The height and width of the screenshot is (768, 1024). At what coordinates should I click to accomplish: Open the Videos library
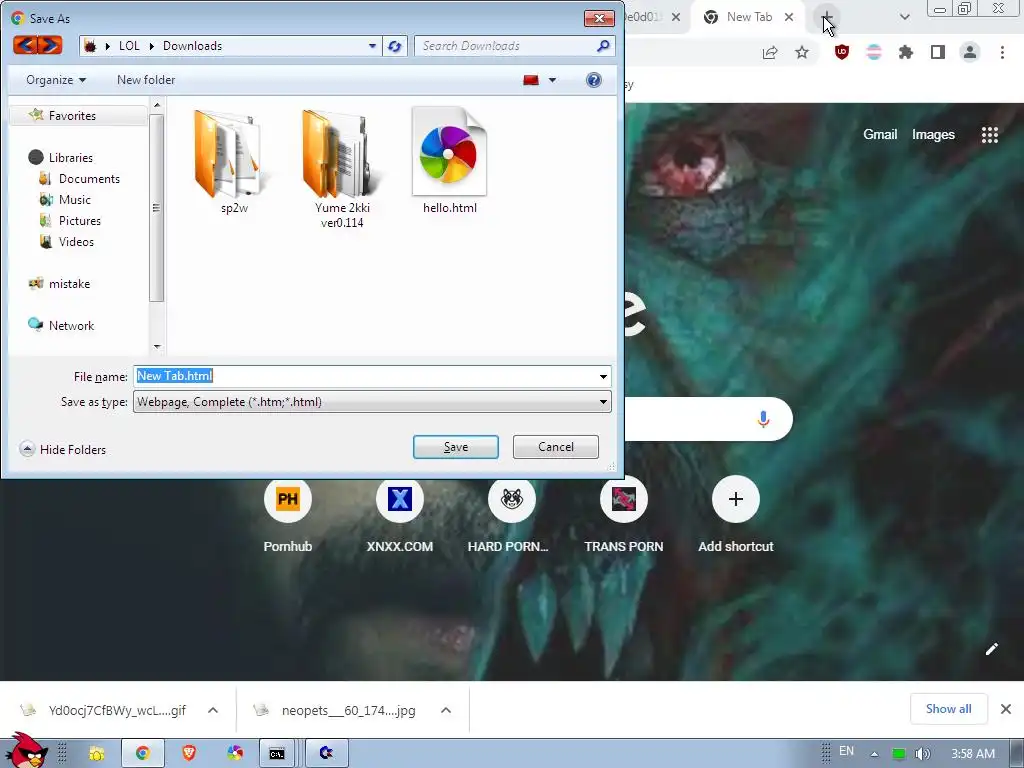pyautogui.click(x=76, y=241)
